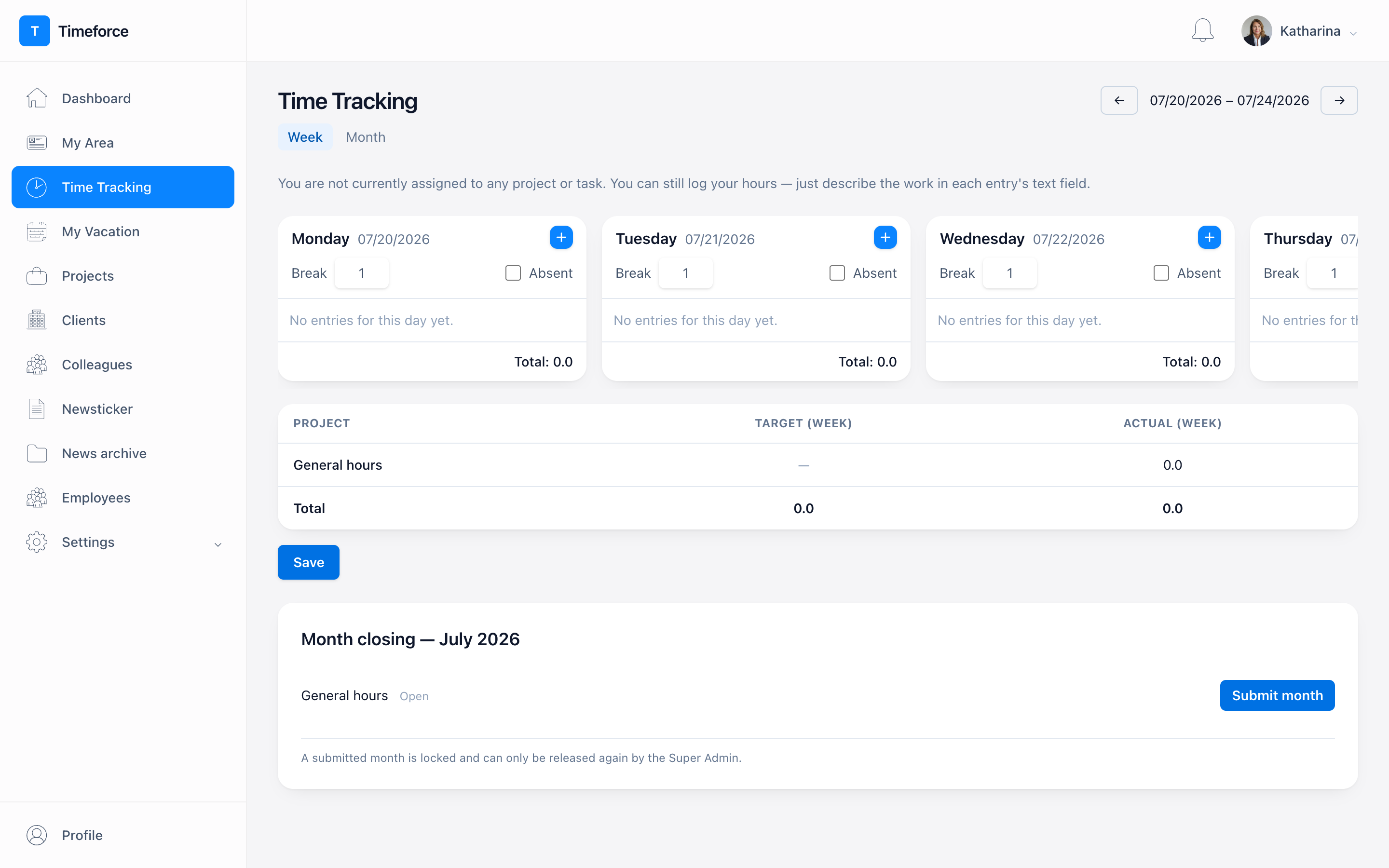Click the Newsticker document icon
The image size is (1389, 868).
tap(37, 409)
